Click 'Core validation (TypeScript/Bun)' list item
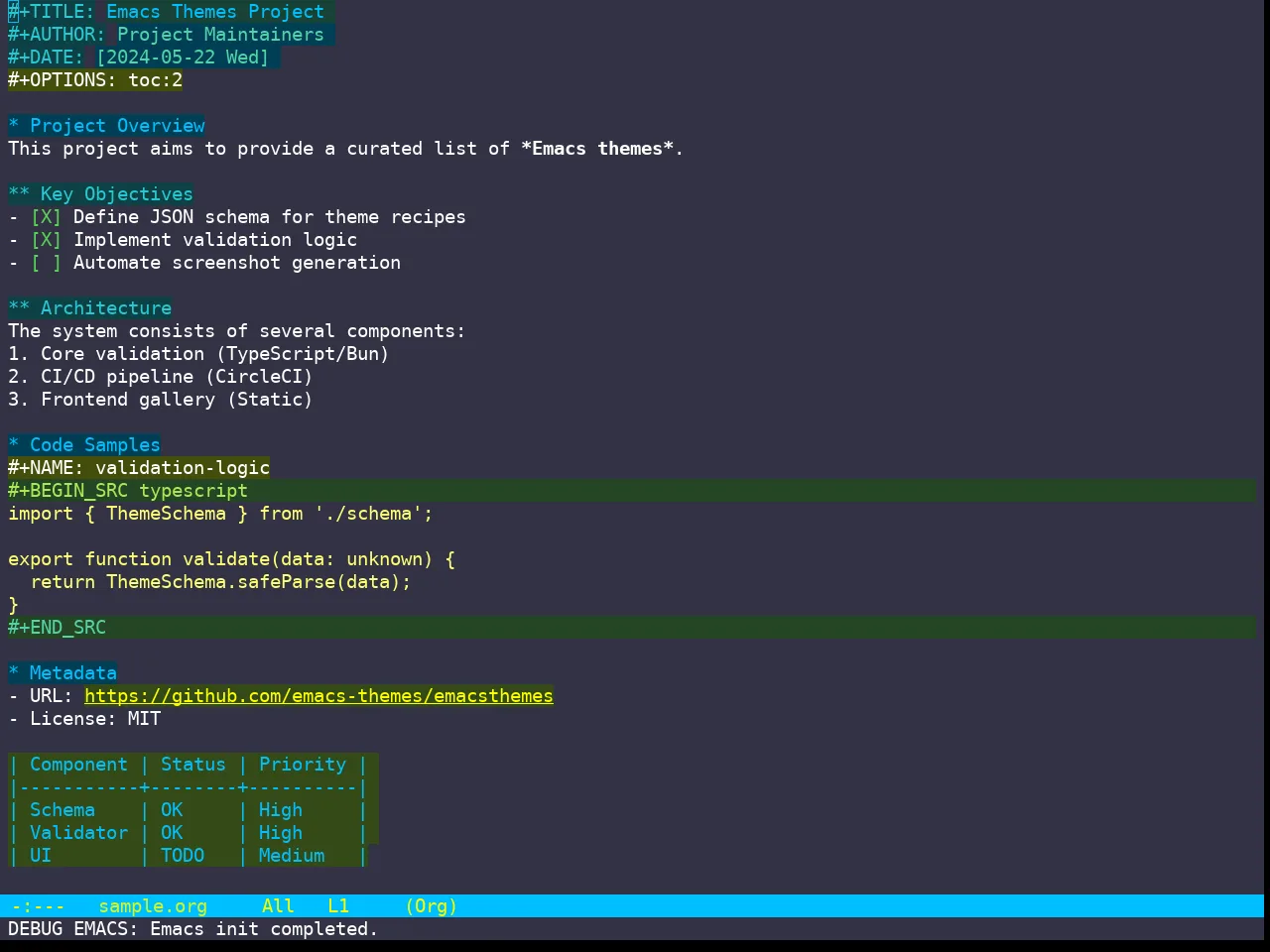The image size is (1270, 952). pyautogui.click(x=198, y=354)
